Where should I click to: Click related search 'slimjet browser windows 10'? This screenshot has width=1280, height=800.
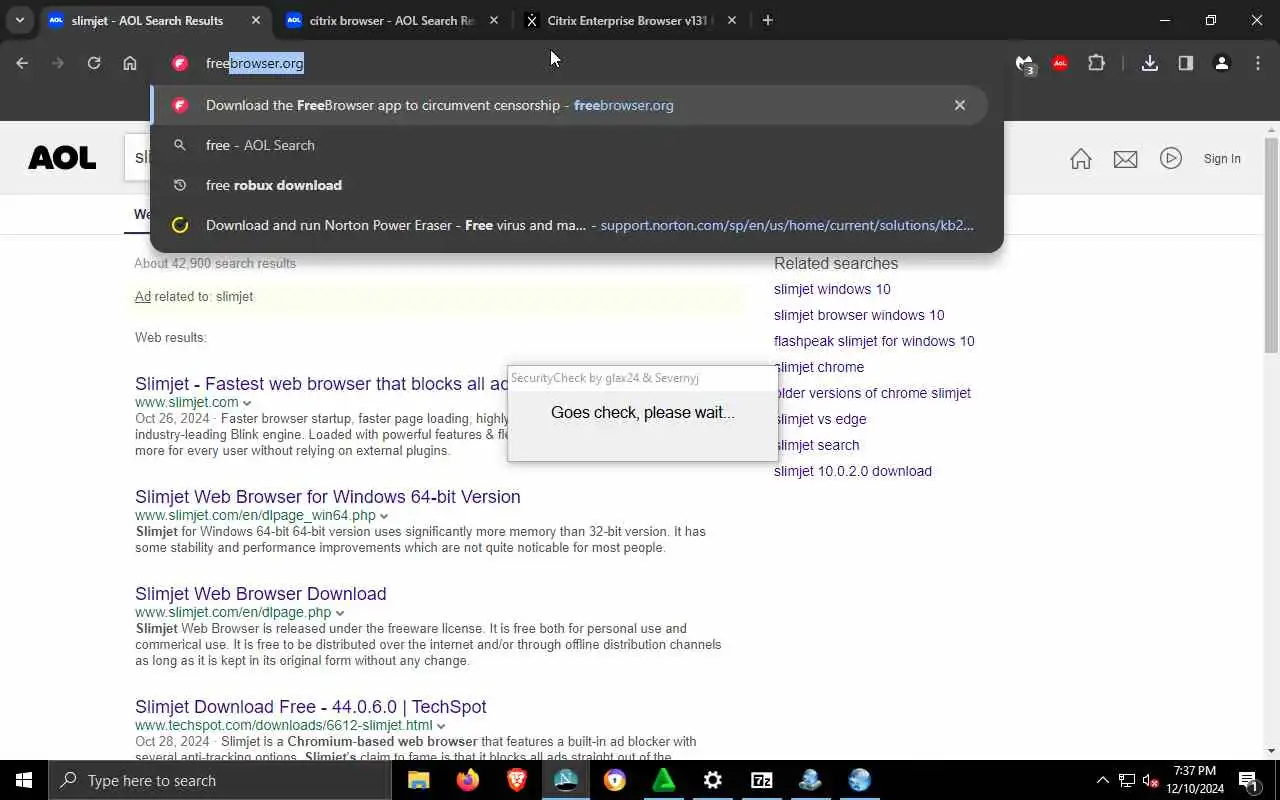point(859,315)
